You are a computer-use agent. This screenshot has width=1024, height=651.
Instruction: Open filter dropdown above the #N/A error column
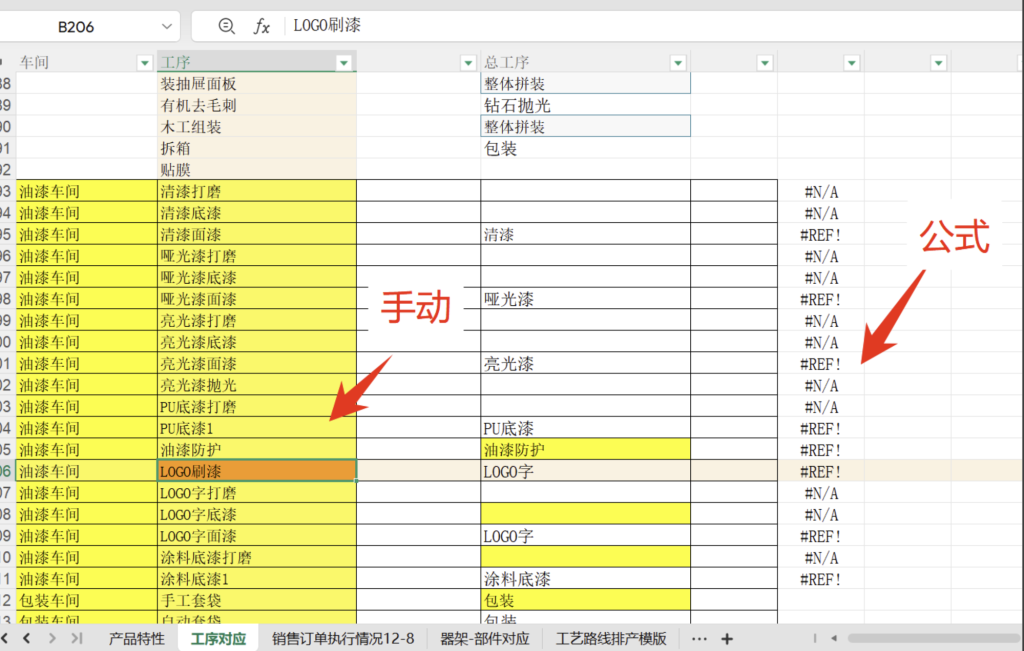852,63
